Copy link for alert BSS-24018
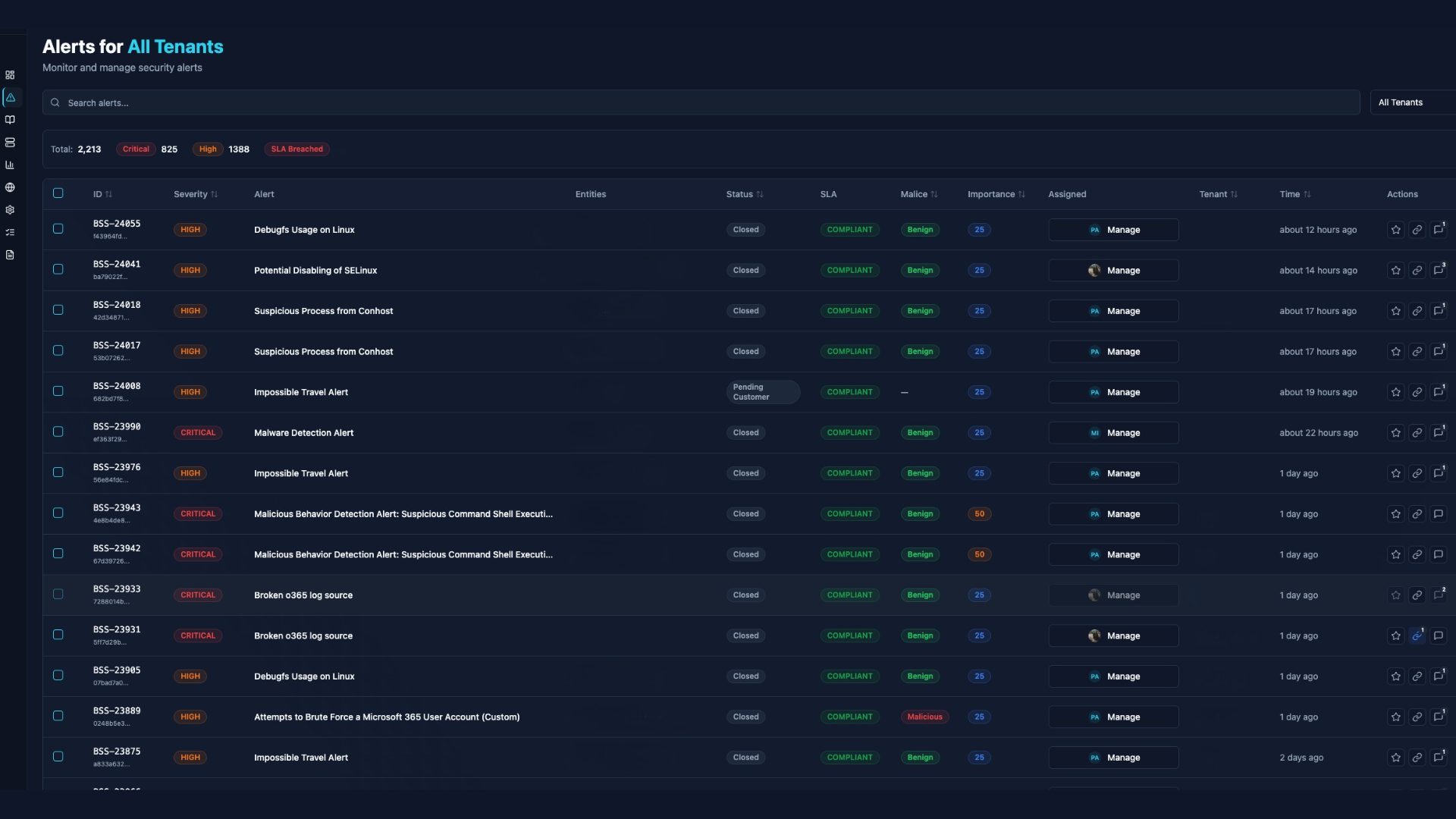1456x819 pixels. [1417, 311]
